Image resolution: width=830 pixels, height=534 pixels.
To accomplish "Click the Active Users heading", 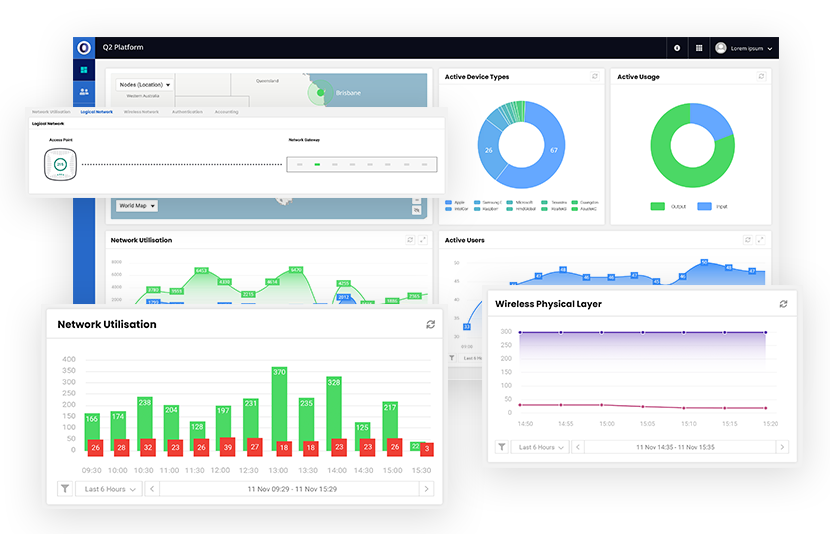I will coord(465,240).
